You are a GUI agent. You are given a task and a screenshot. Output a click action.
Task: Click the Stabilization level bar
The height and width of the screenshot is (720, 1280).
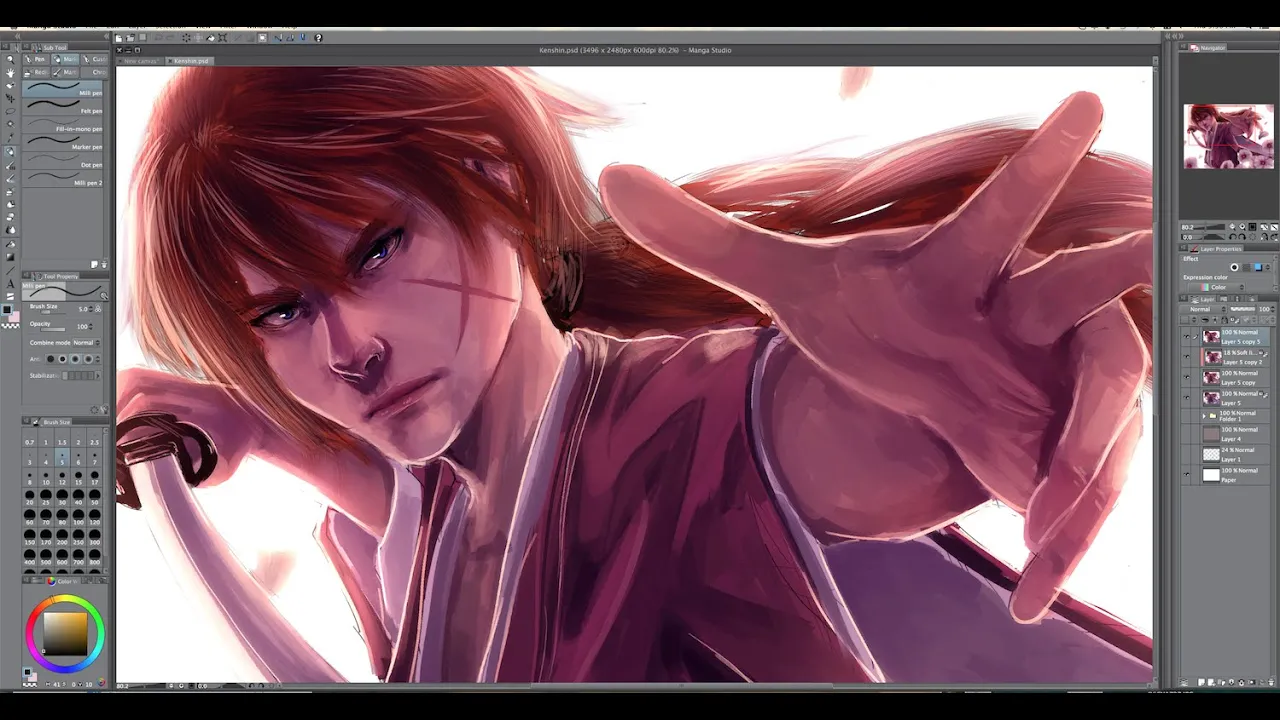[x=78, y=376]
